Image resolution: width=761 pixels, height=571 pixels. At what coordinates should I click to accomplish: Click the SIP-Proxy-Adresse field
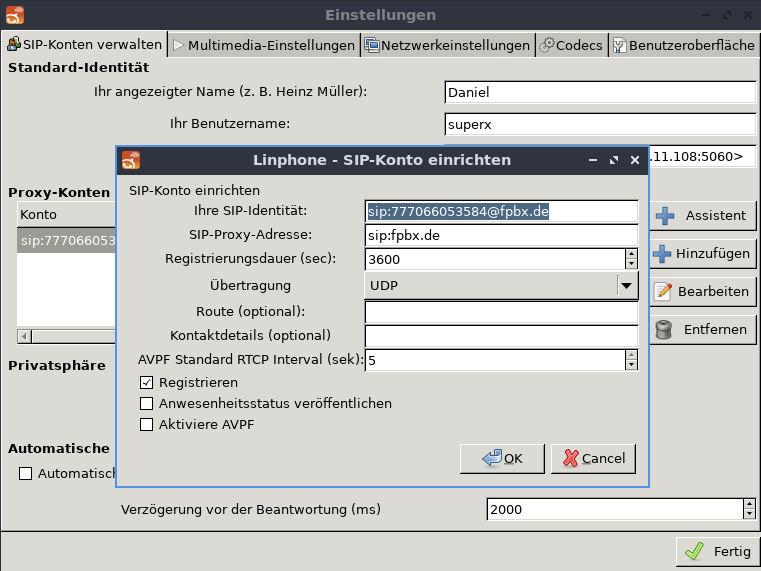tap(501, 235)
